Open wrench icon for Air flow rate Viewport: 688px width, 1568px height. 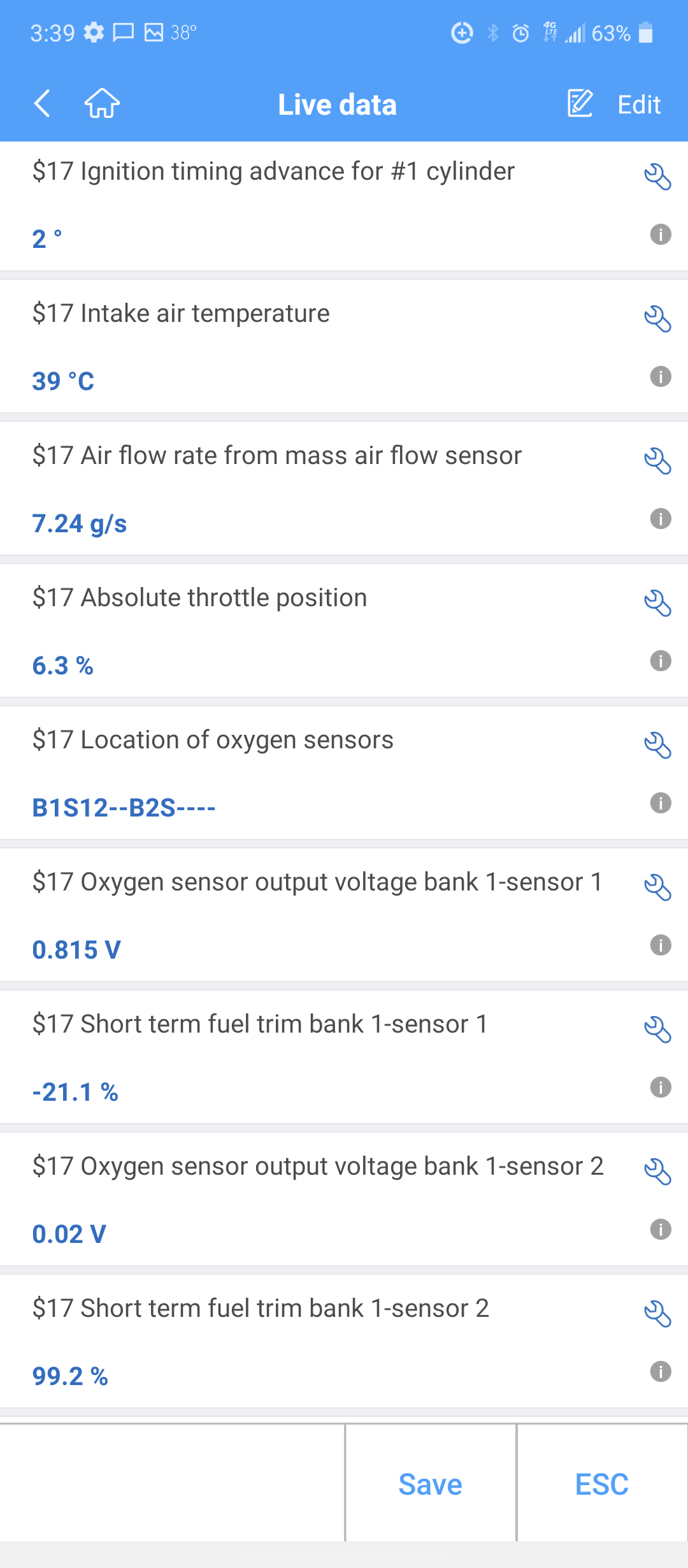(x=657, y=461)
